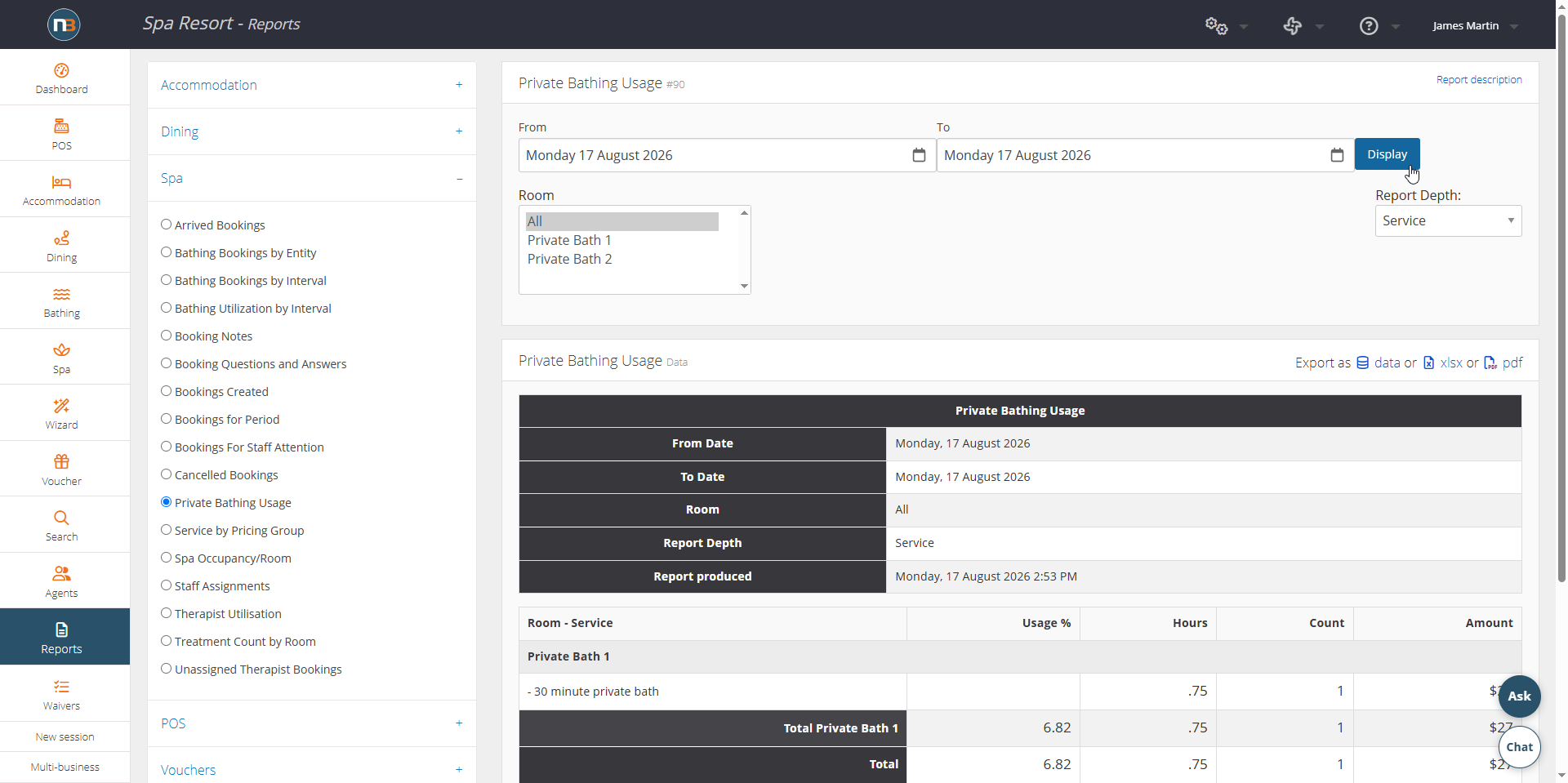Click the Room list scroll-up arrow
The width and height of the screenshot is (1568, 783).
744,213
